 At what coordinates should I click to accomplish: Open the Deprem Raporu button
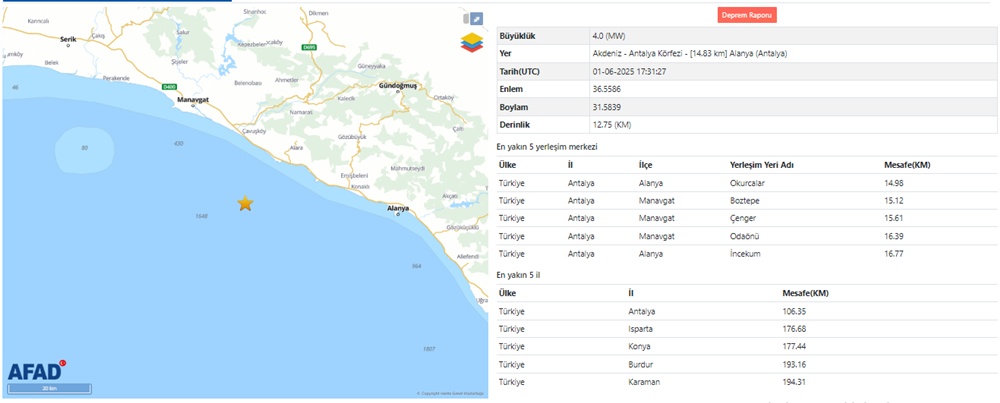pyautogui.click(x=748, y=15)
